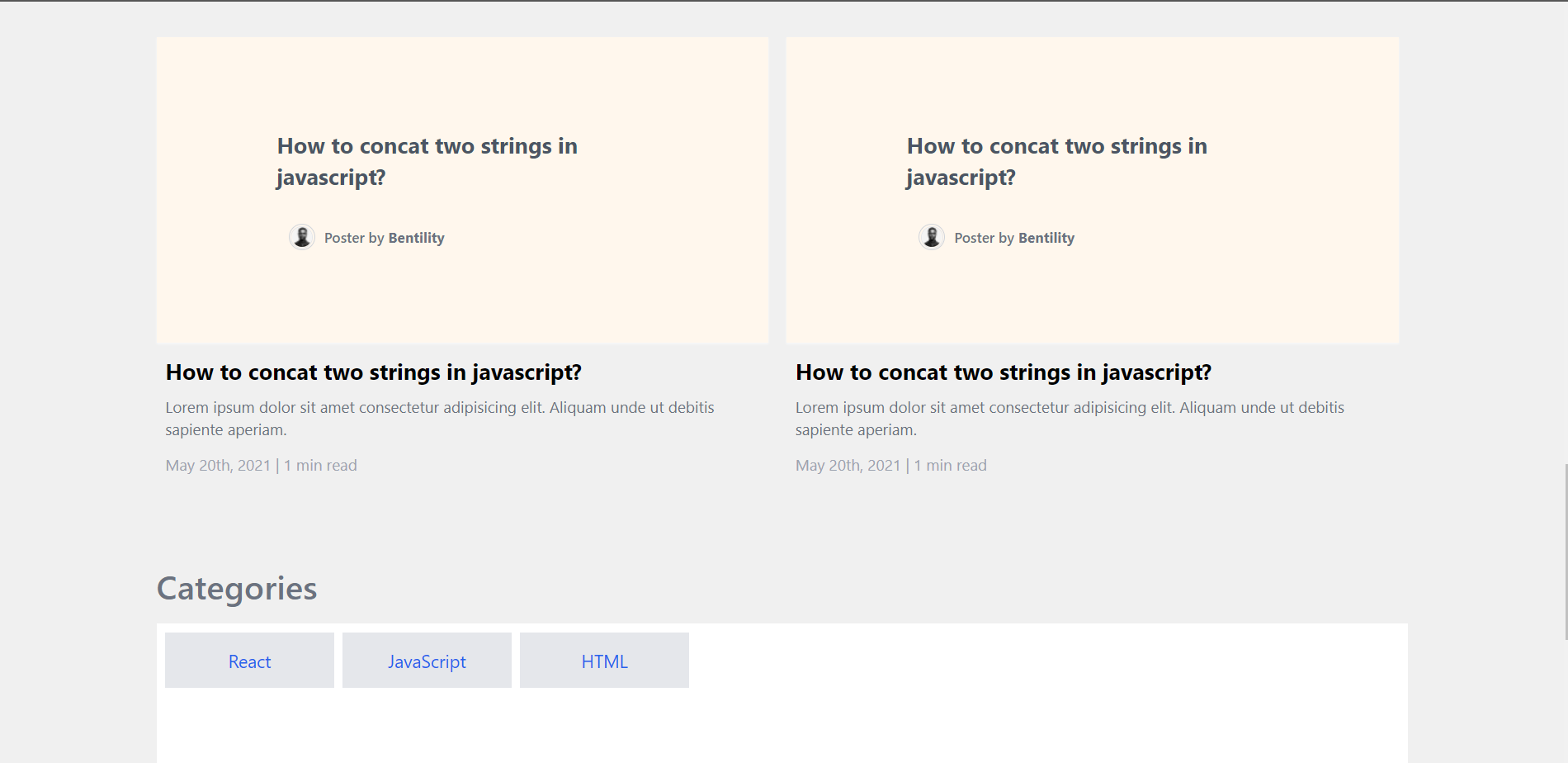This screenshot has height=763, width=1568.
Task: Click the left post's May 20th, 2021 date
Action: (218, 466)
